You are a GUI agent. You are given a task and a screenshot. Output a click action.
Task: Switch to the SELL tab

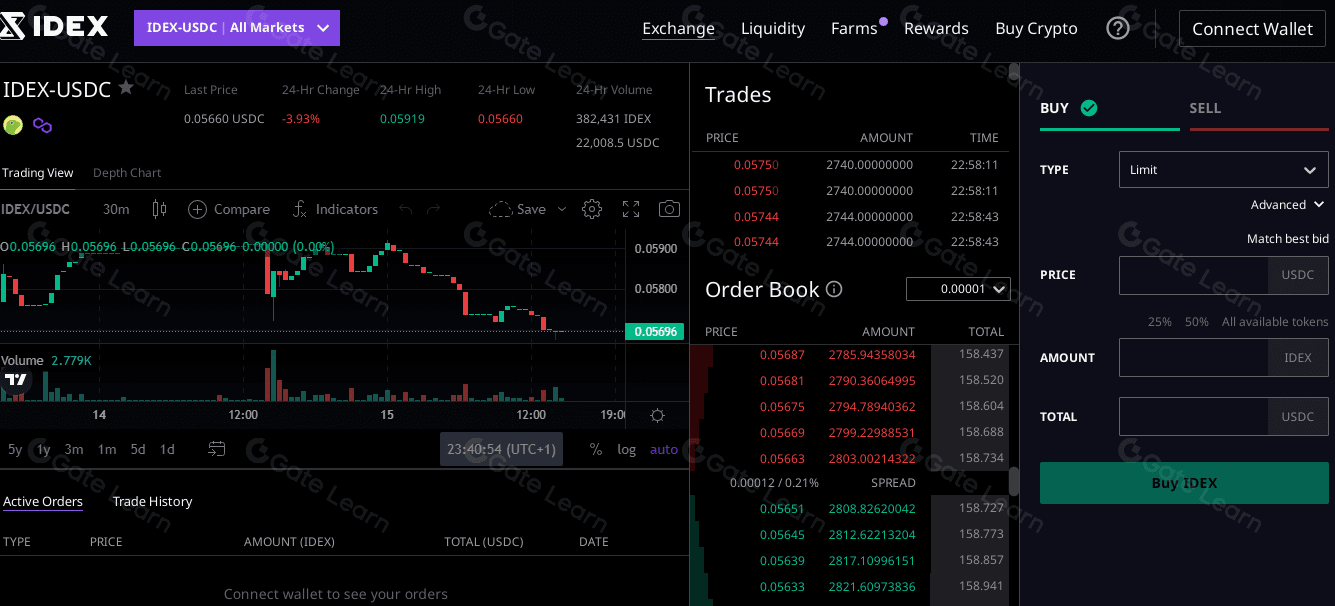[1205, 108]
